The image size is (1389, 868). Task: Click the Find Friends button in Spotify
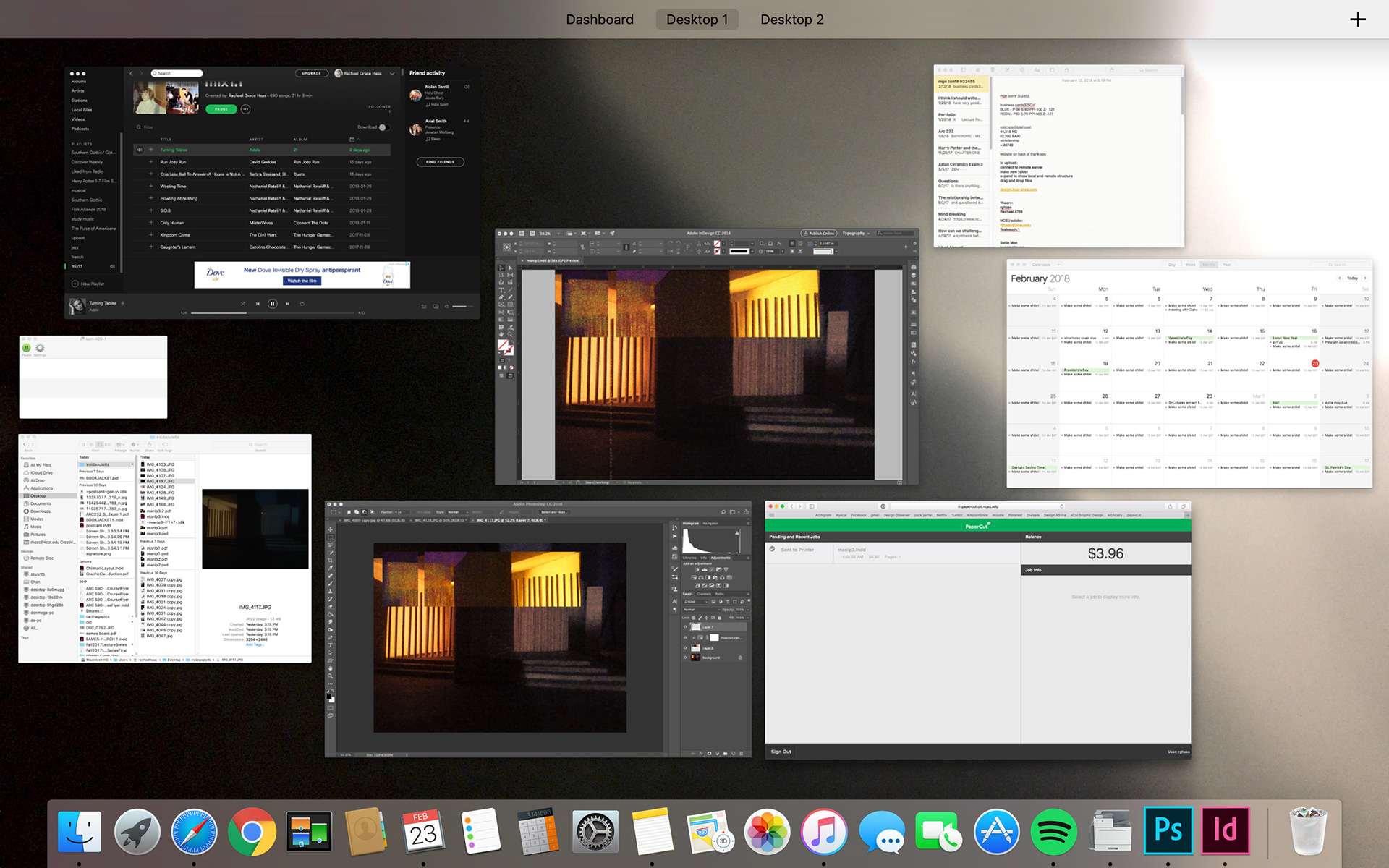tap(440, 162)
